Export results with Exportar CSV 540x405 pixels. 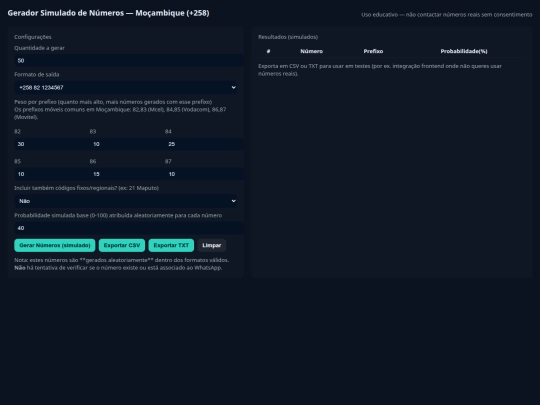coord(122,245)
